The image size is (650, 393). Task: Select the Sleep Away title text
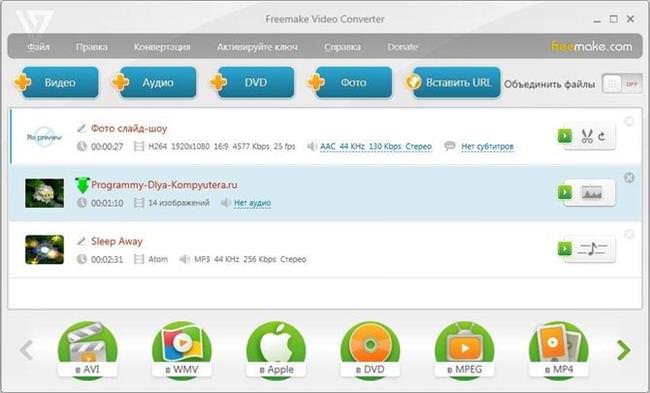click(116, 241)
